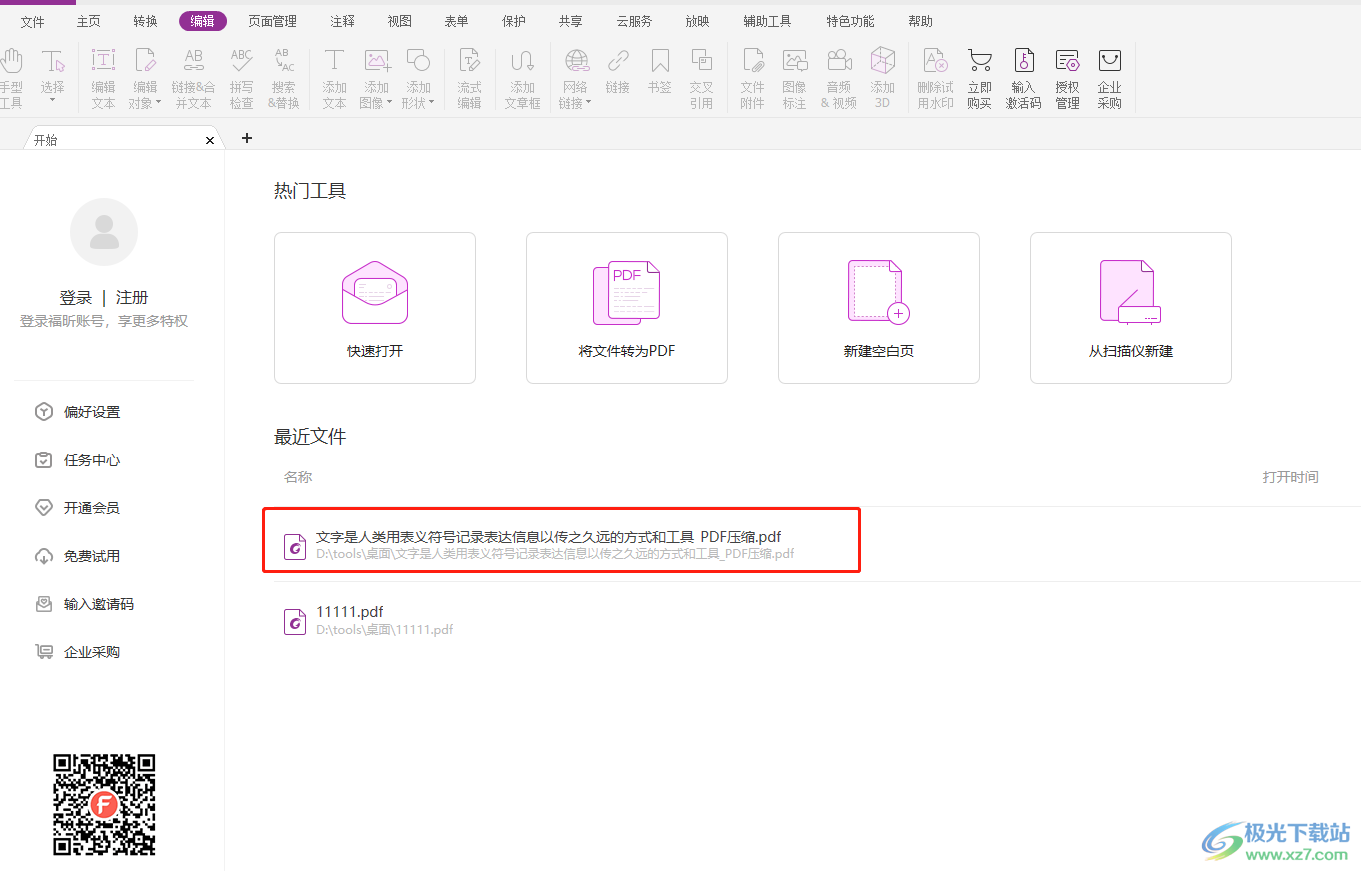Expand the 选择 tool dropdown arrow

pyautogui.click(x=52, y=102)
